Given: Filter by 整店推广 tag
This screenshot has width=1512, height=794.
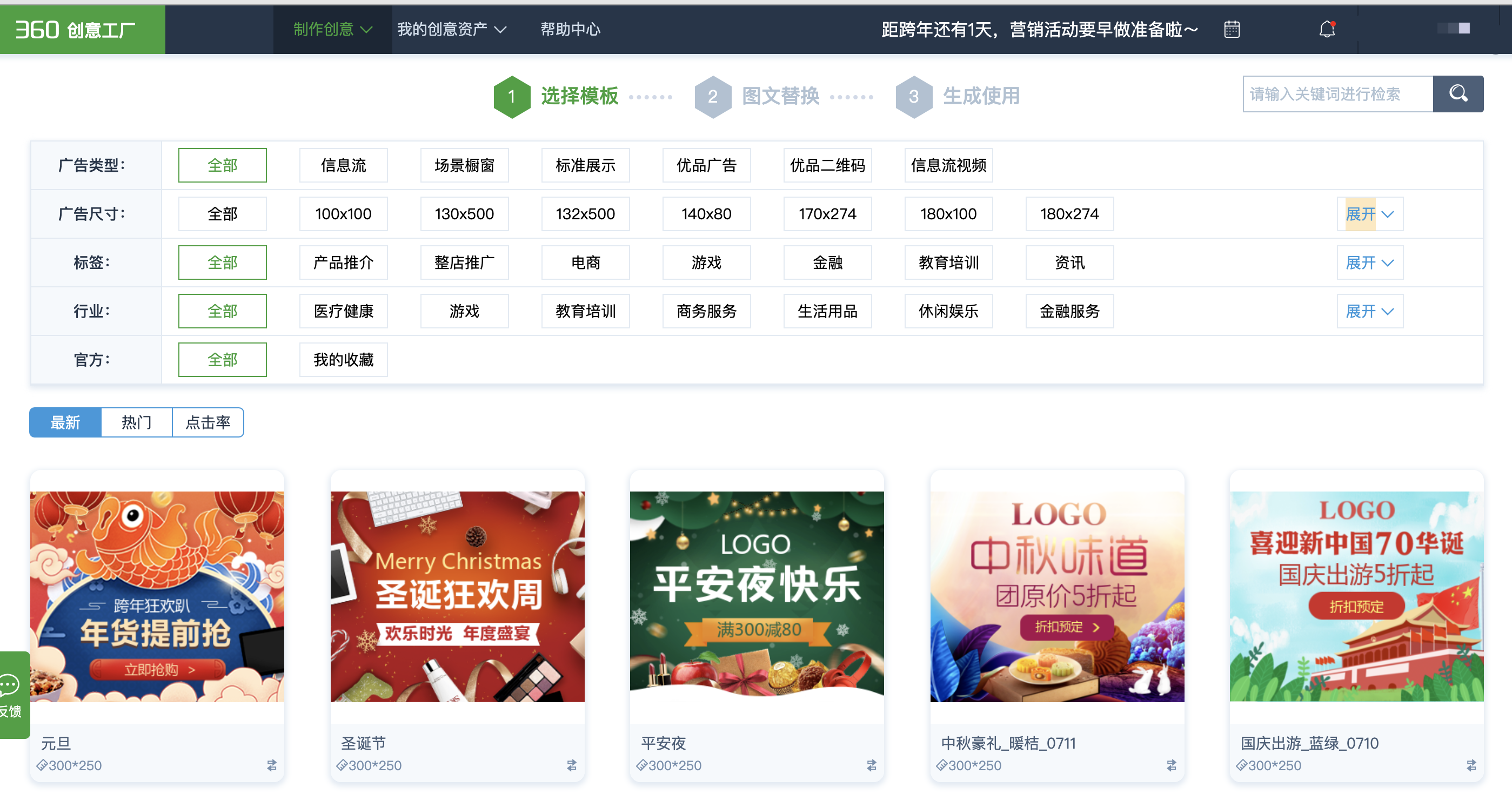Looking at the screenshot, I should [x=464, y=263].
